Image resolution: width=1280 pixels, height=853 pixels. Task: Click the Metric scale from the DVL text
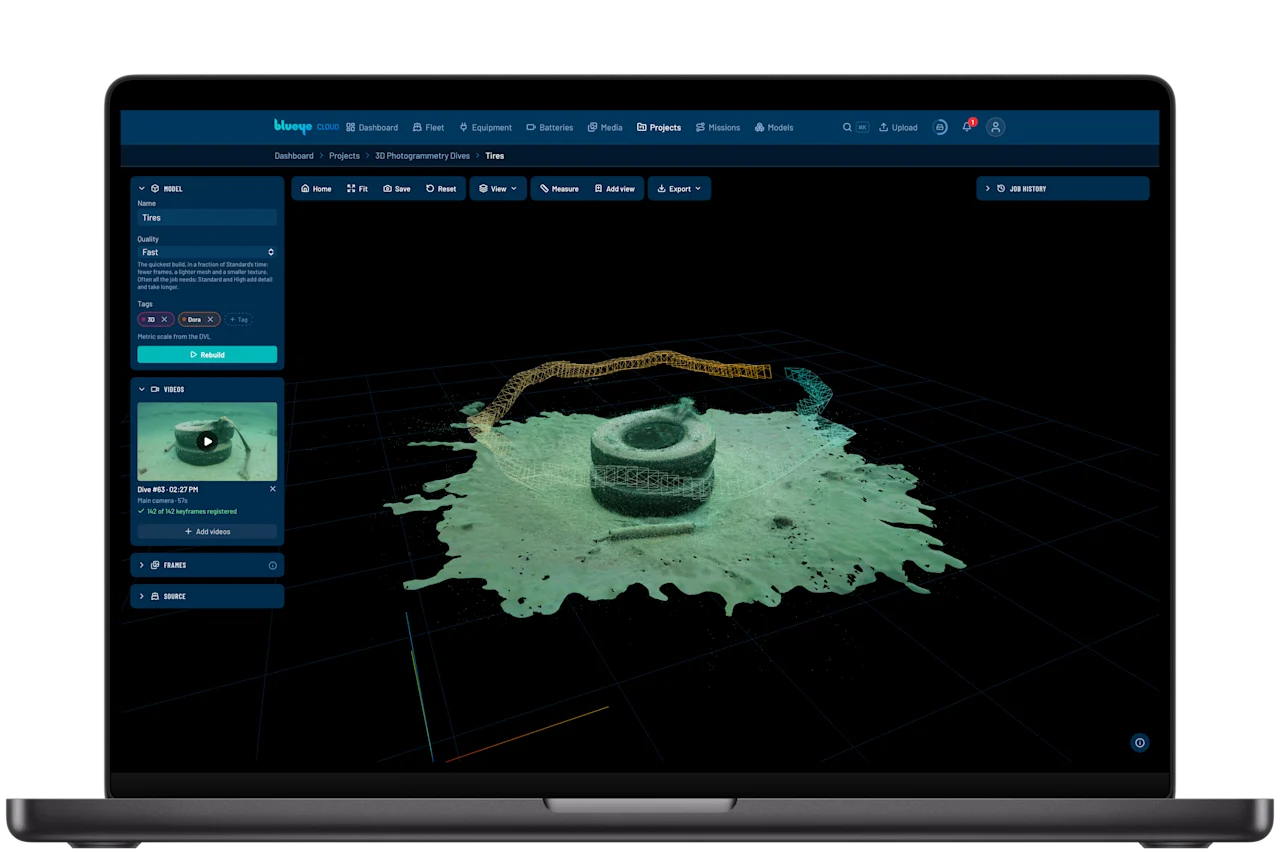tap(174, 337)
